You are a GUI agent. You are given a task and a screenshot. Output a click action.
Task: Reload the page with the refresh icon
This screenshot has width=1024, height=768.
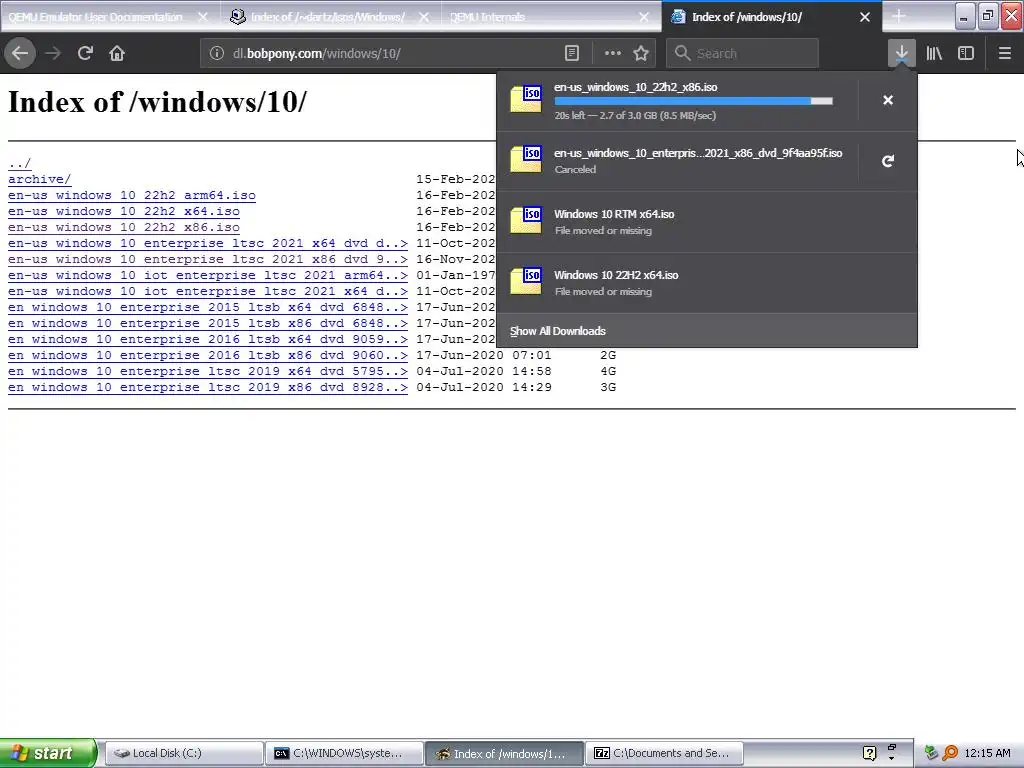(85, 53)
